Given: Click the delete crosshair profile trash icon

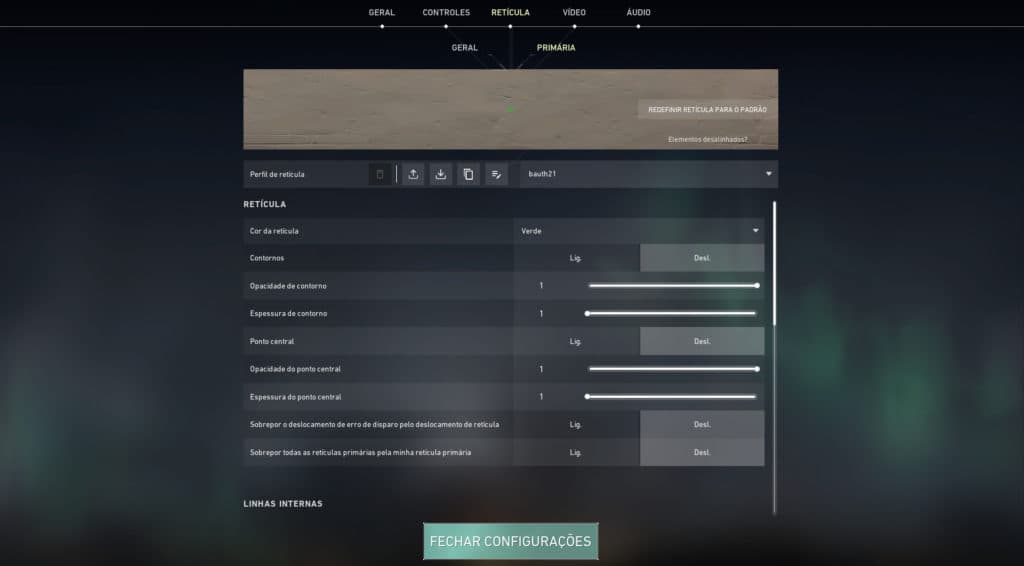Looking at the screenshot, I should point(379,174).
